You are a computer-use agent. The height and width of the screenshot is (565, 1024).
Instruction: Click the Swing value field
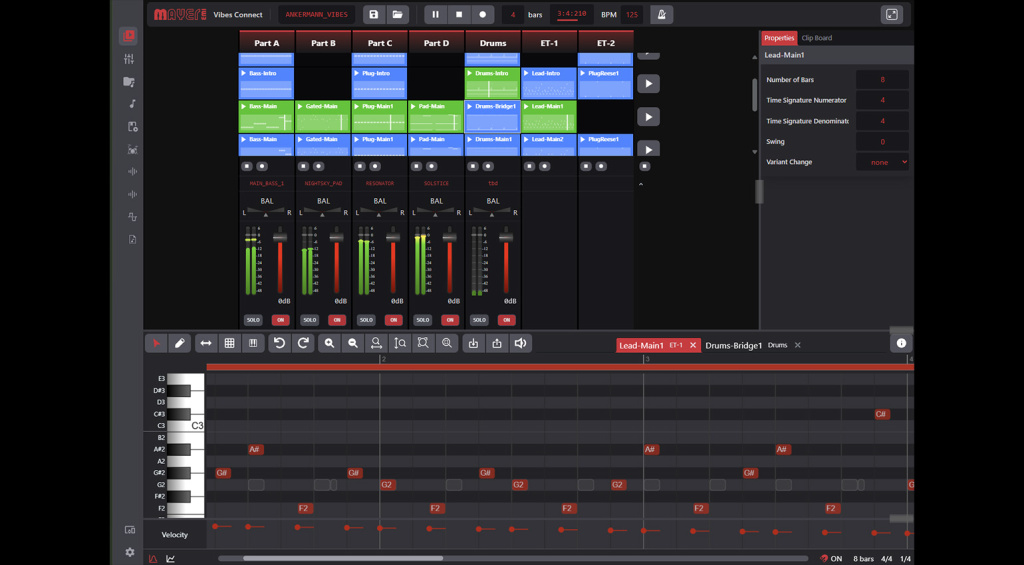tap(882, 142)
